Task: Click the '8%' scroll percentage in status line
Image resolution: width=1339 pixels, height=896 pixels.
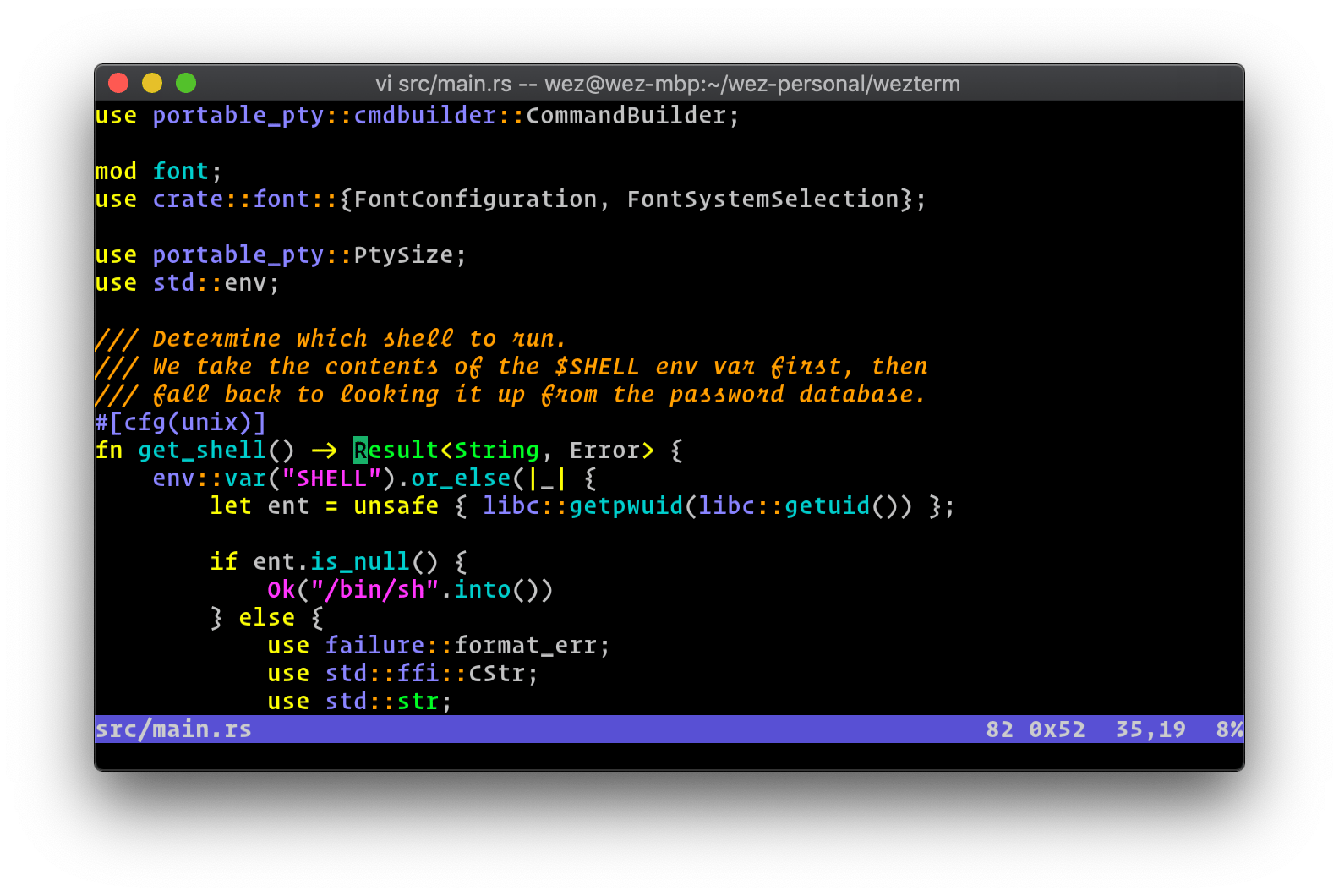Action: pos(1229,729)
